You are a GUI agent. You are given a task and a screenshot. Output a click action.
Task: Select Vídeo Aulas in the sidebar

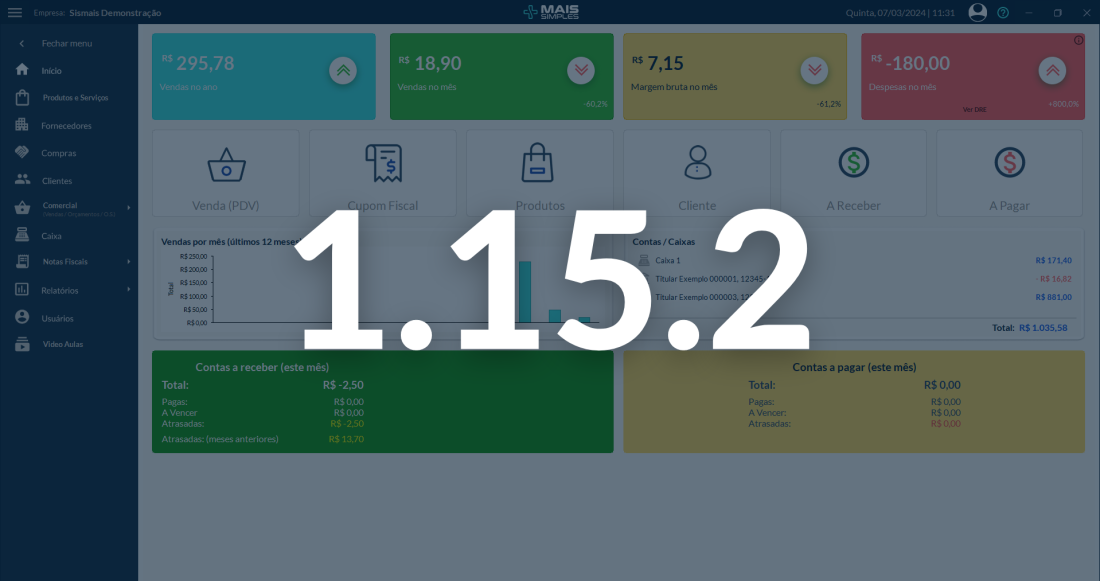click(x=63, y=345)
